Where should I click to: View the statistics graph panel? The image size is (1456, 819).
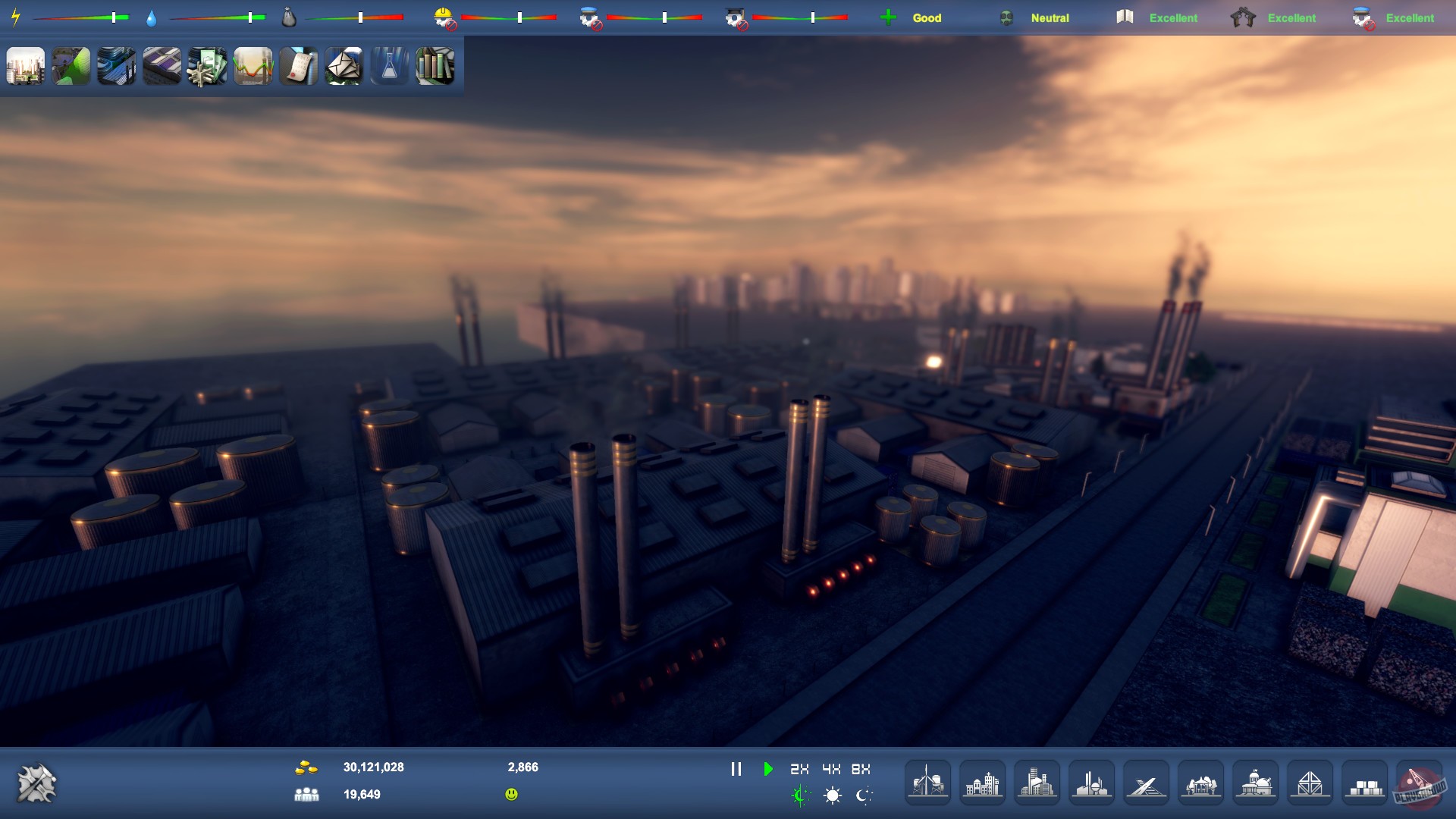[x=253, y=66]
